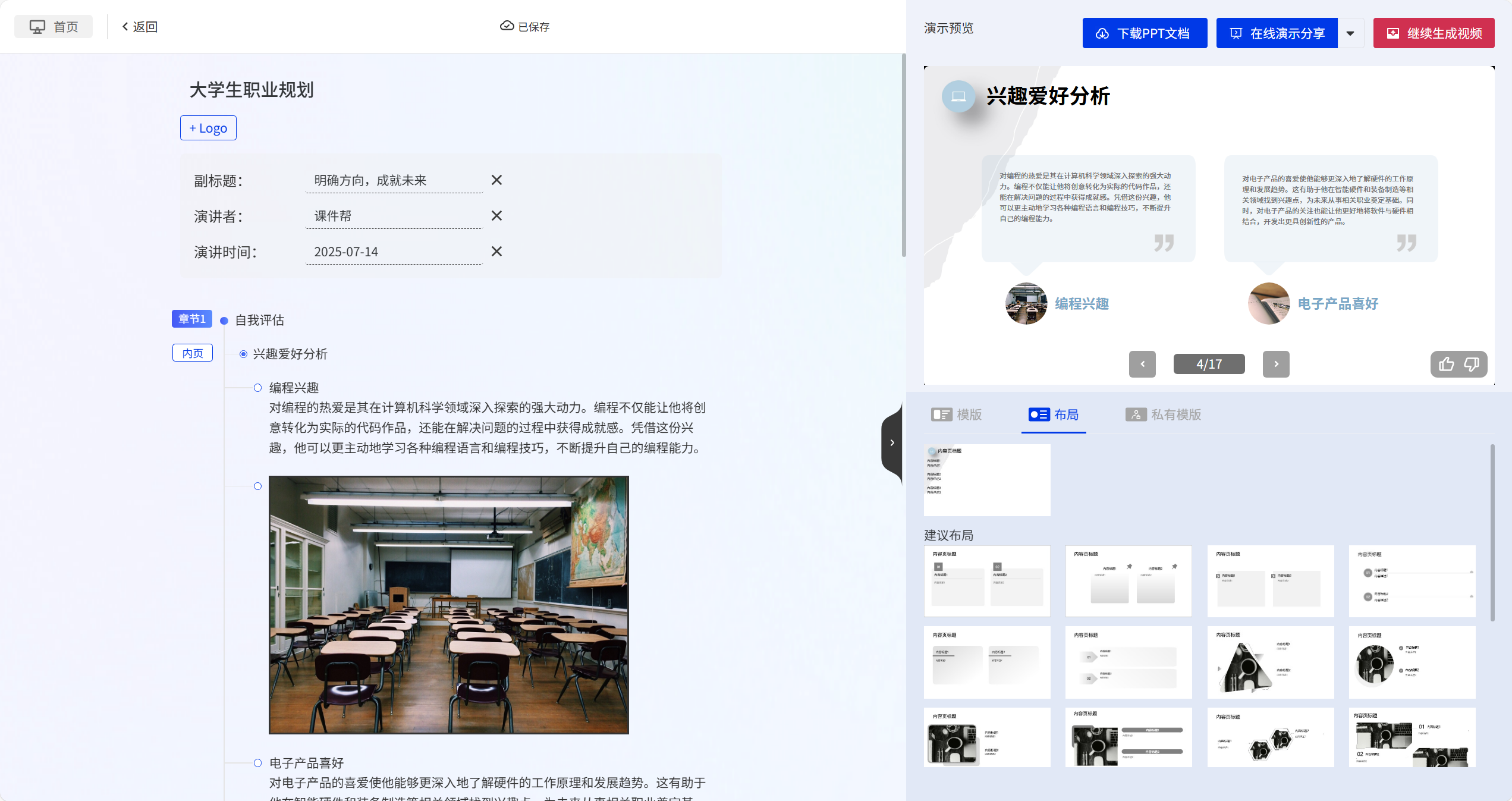Switch to the 模版 tab
This screenshot has height=801, width=1512.
click(x=957, y=414)
